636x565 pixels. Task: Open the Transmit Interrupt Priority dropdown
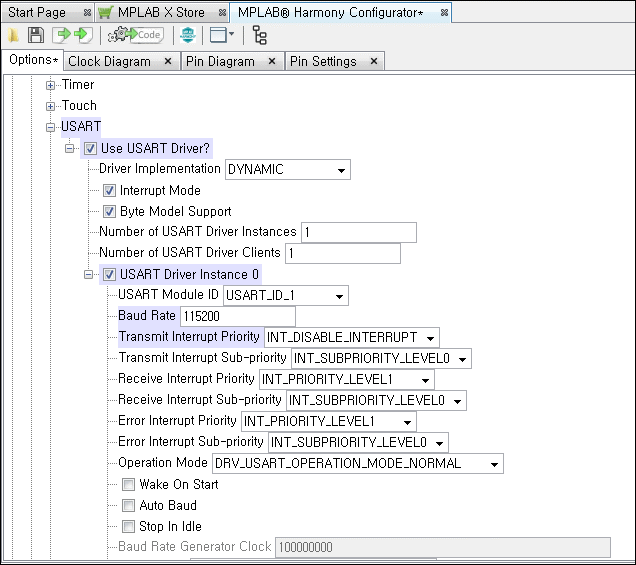click(351, 337)
